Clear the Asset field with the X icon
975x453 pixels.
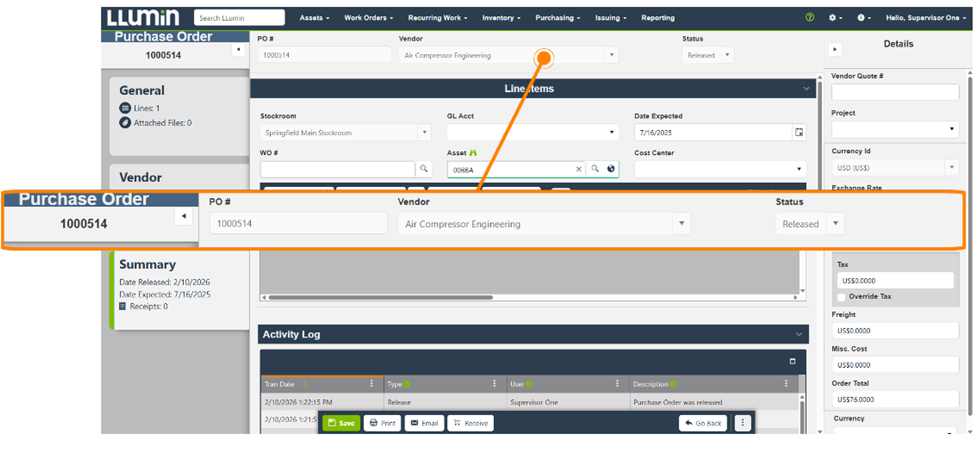click(x=578, y=169)
